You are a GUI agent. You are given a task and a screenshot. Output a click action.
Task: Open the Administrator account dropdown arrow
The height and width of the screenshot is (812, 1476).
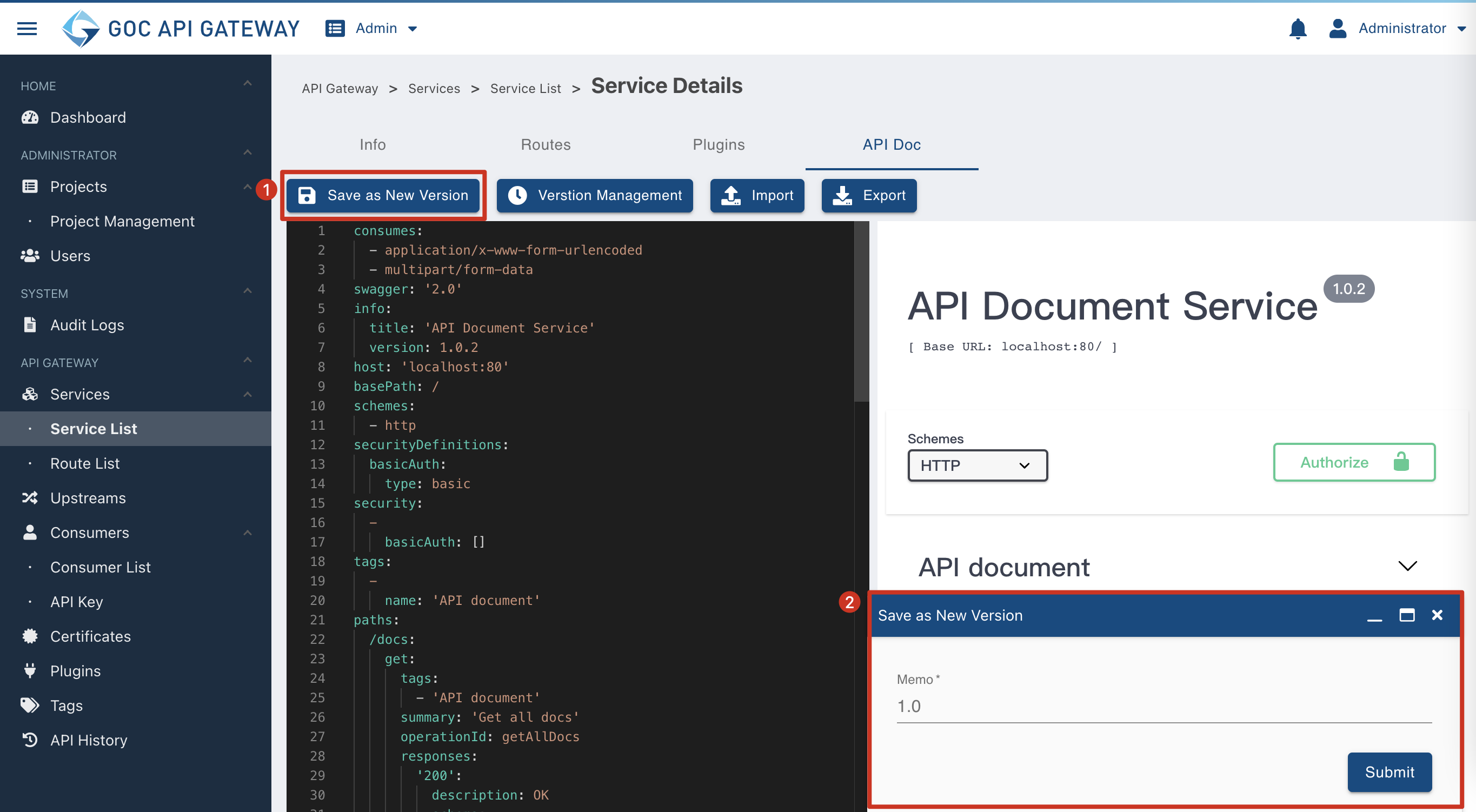tap(1462, 29)
